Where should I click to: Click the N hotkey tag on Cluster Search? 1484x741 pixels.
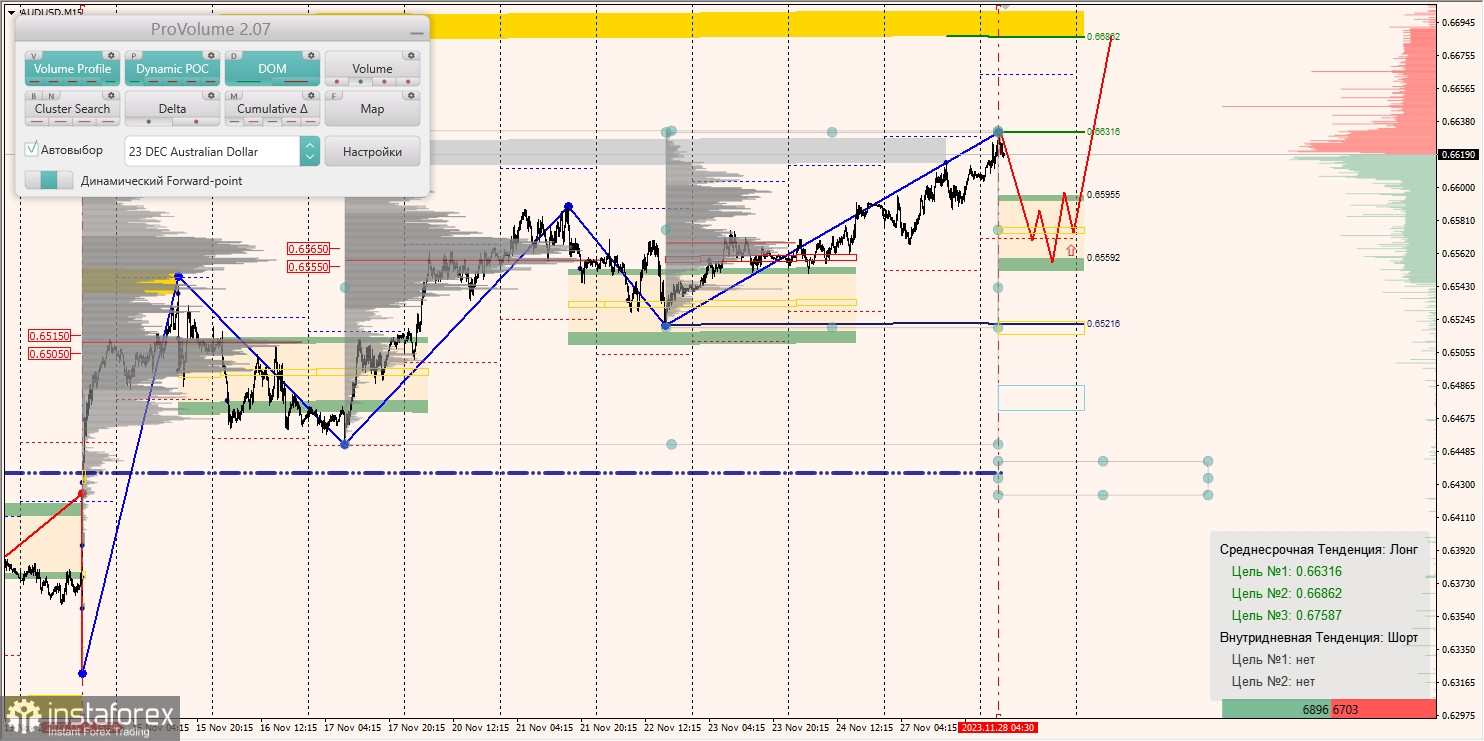50,95
